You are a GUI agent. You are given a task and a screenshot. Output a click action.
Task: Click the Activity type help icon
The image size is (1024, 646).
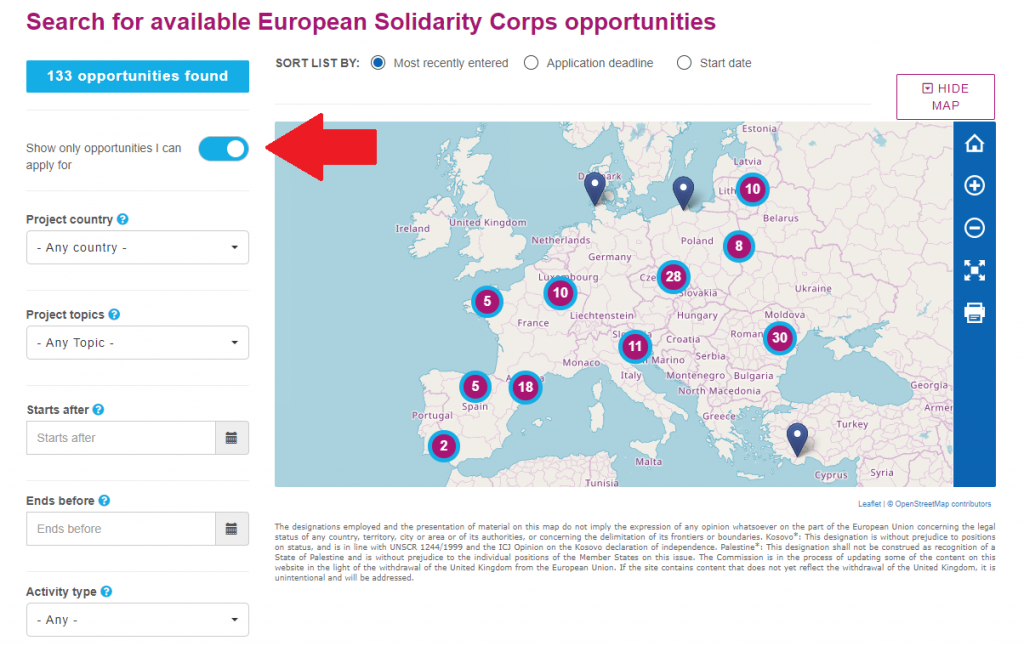(106, 592)
